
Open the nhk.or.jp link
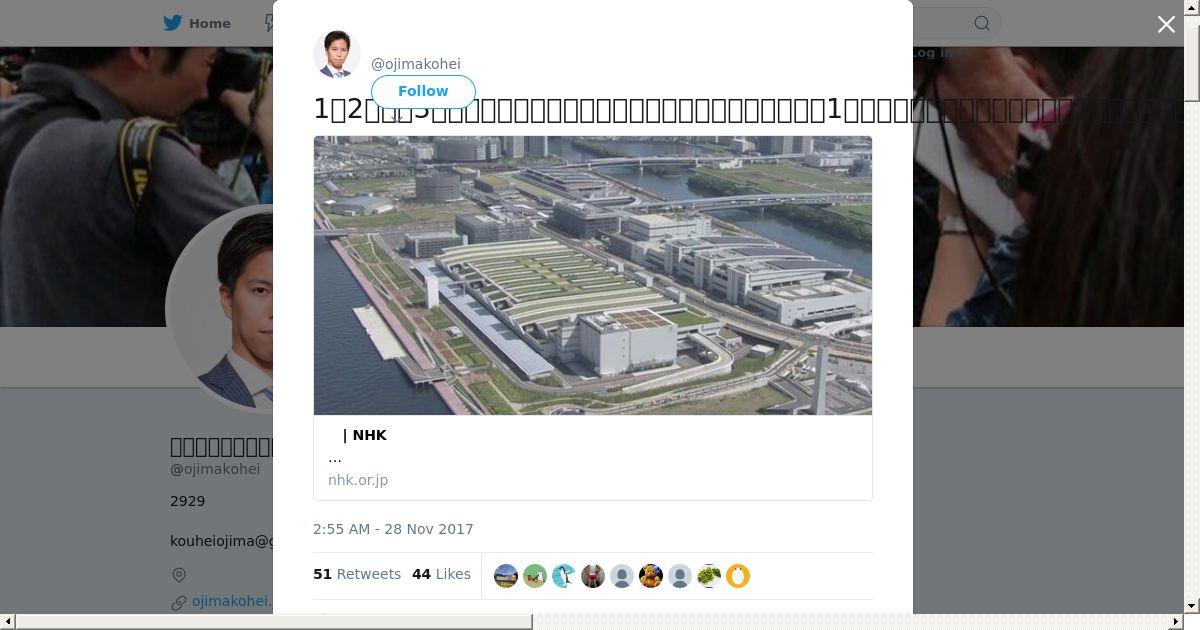click(x=358, y=480)
